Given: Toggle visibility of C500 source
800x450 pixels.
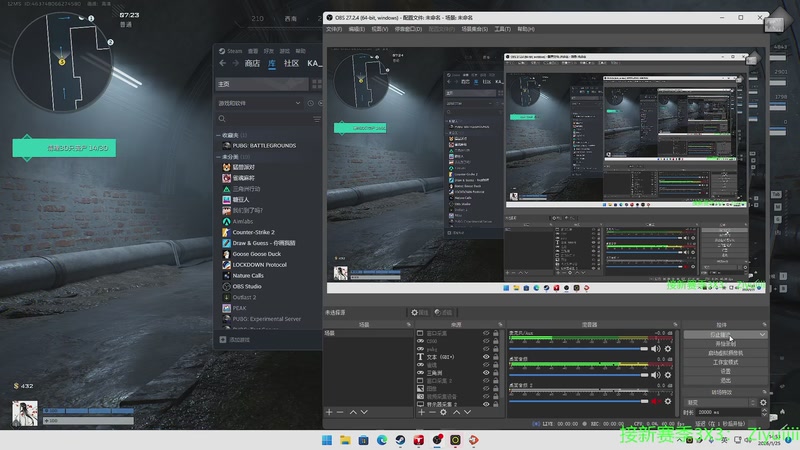Looking at the screenshot, I should [486, 341].
